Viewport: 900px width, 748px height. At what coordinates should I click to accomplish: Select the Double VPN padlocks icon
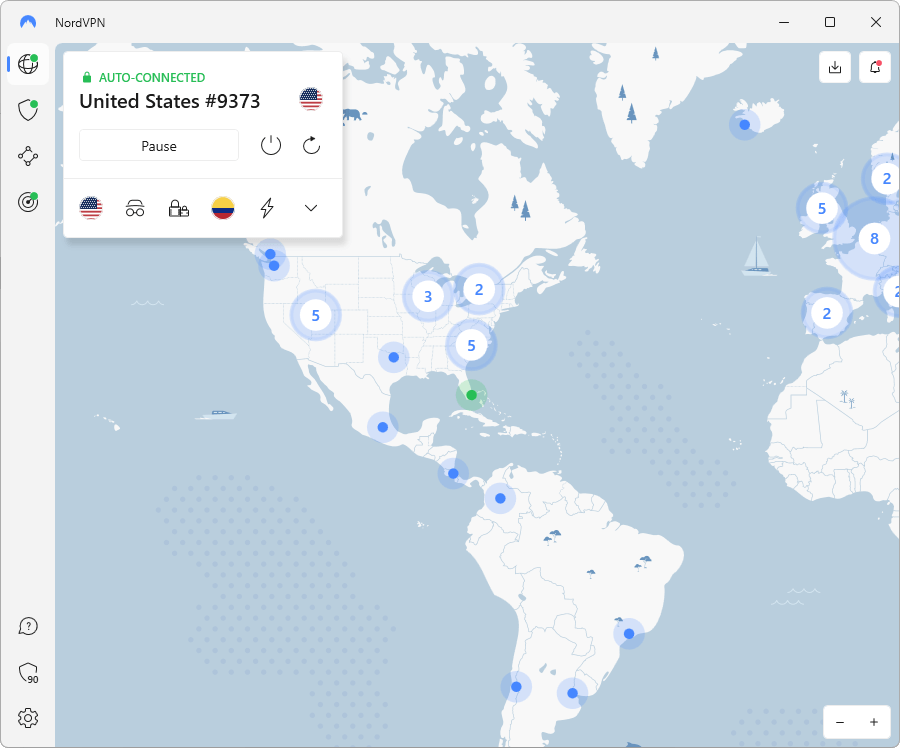pos(179,208)
